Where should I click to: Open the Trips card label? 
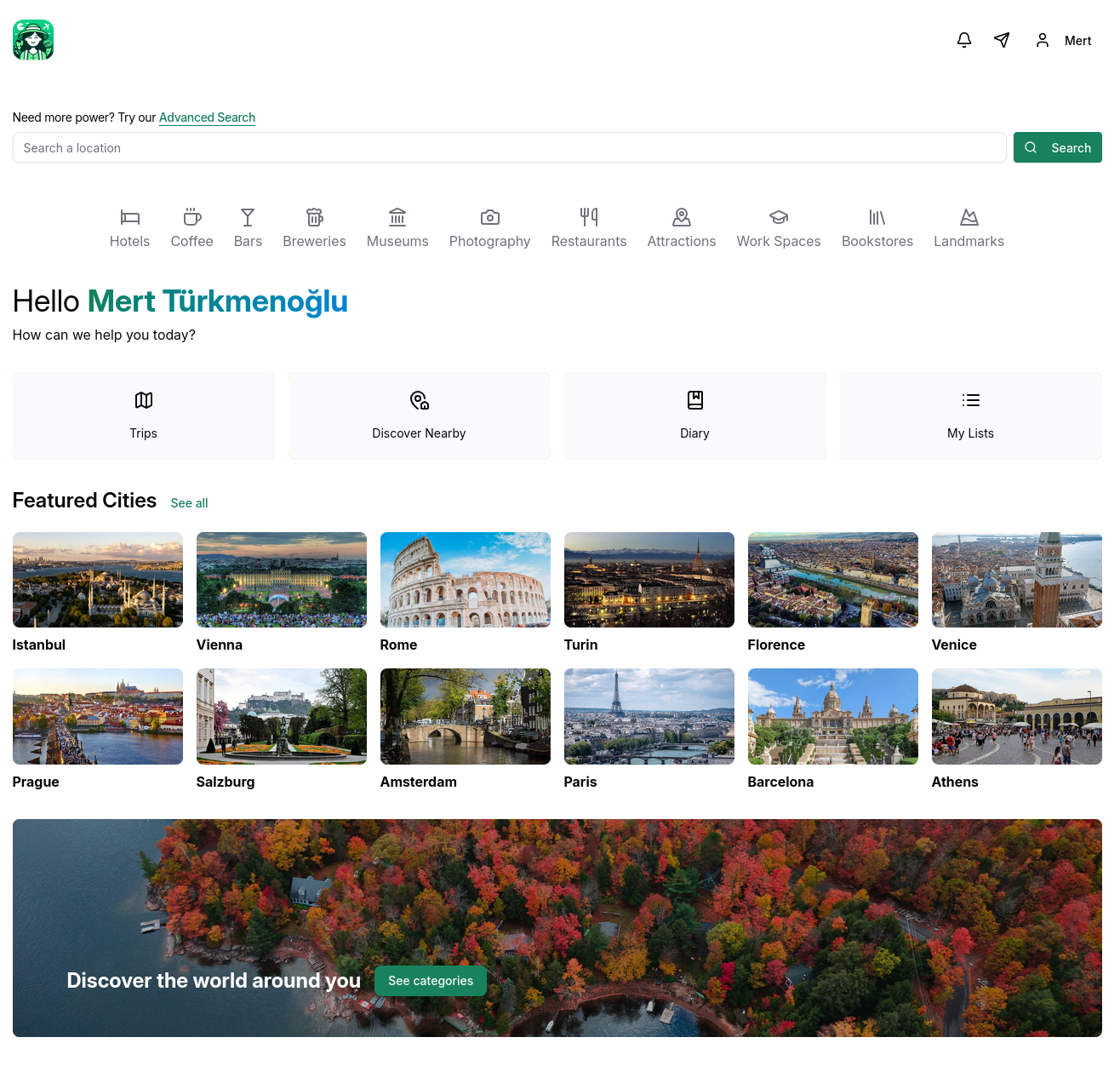[x=144, y=433]
